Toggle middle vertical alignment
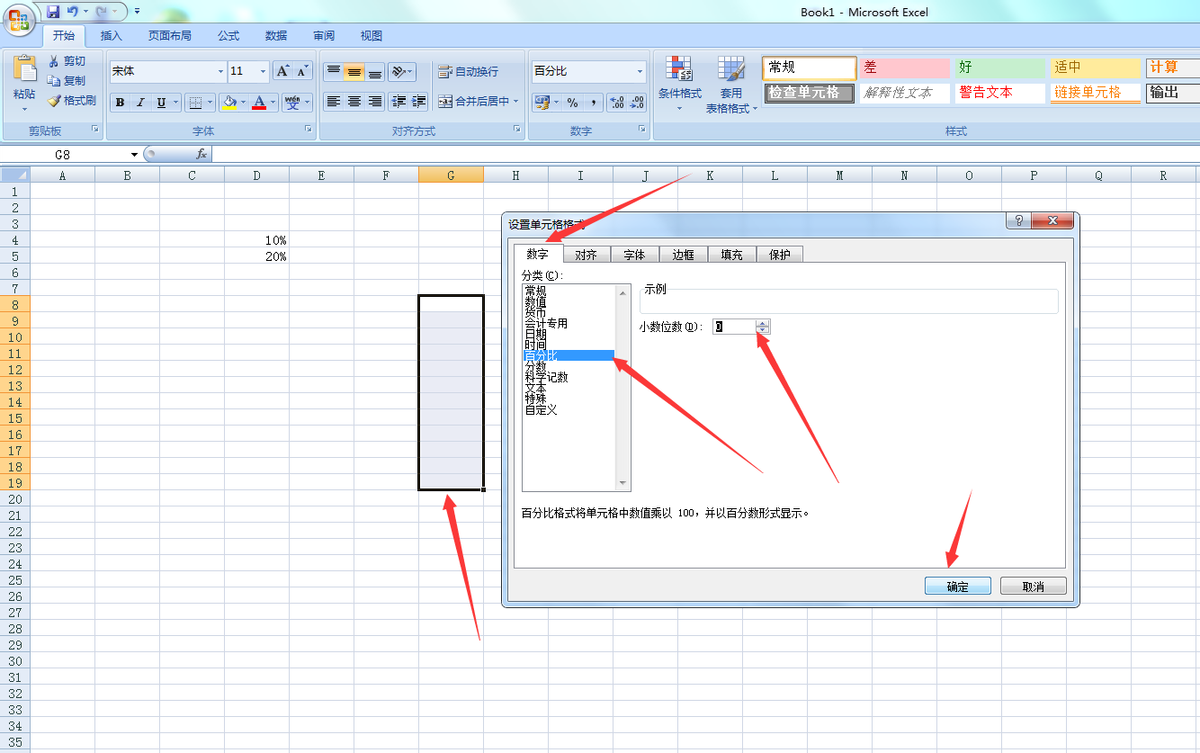Screen dimensions: 1200x753 pyautogui.click(x=354, y=72)
